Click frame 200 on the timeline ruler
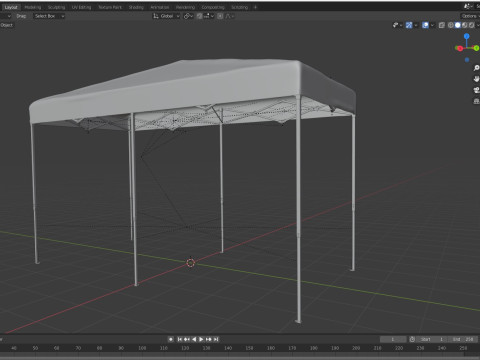The width and height of the screenshot is (480, 360). click(x=356, y=348)
